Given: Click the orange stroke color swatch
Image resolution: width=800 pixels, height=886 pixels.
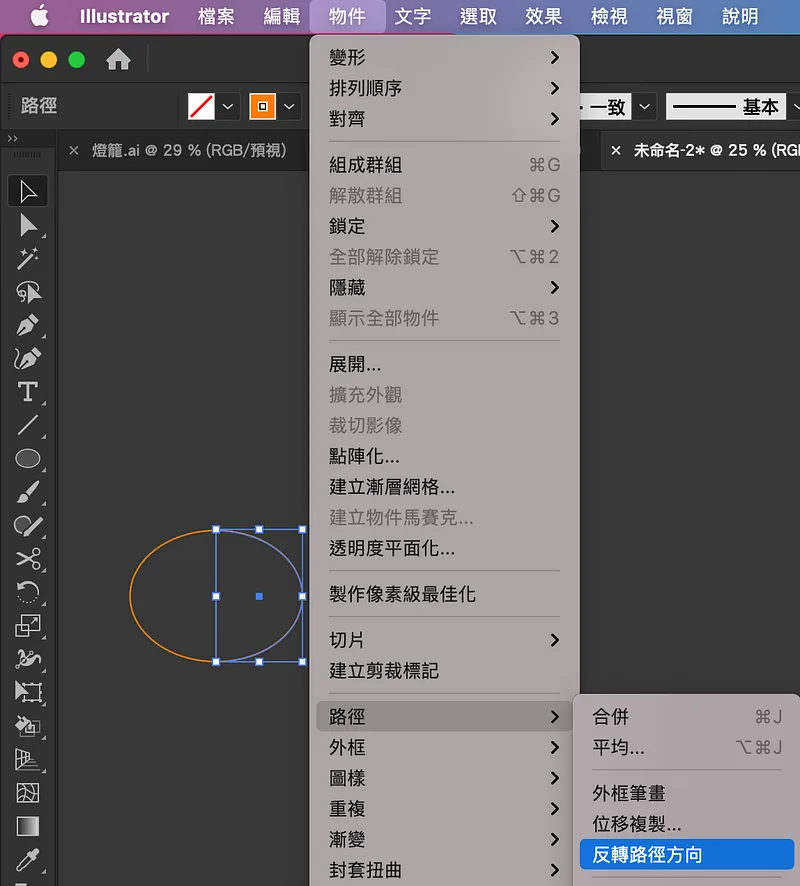Looking at the screenshot, I should [x=263, y=106].
